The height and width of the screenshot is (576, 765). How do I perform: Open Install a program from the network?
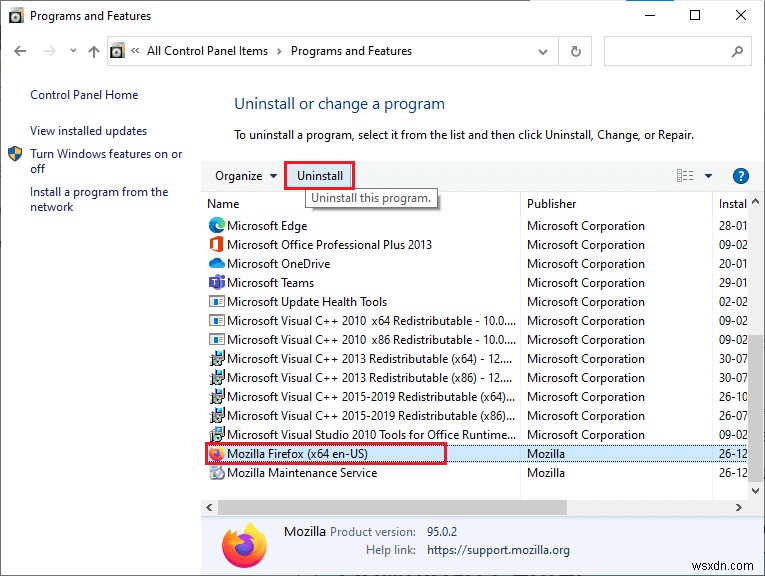click(99, 199)
